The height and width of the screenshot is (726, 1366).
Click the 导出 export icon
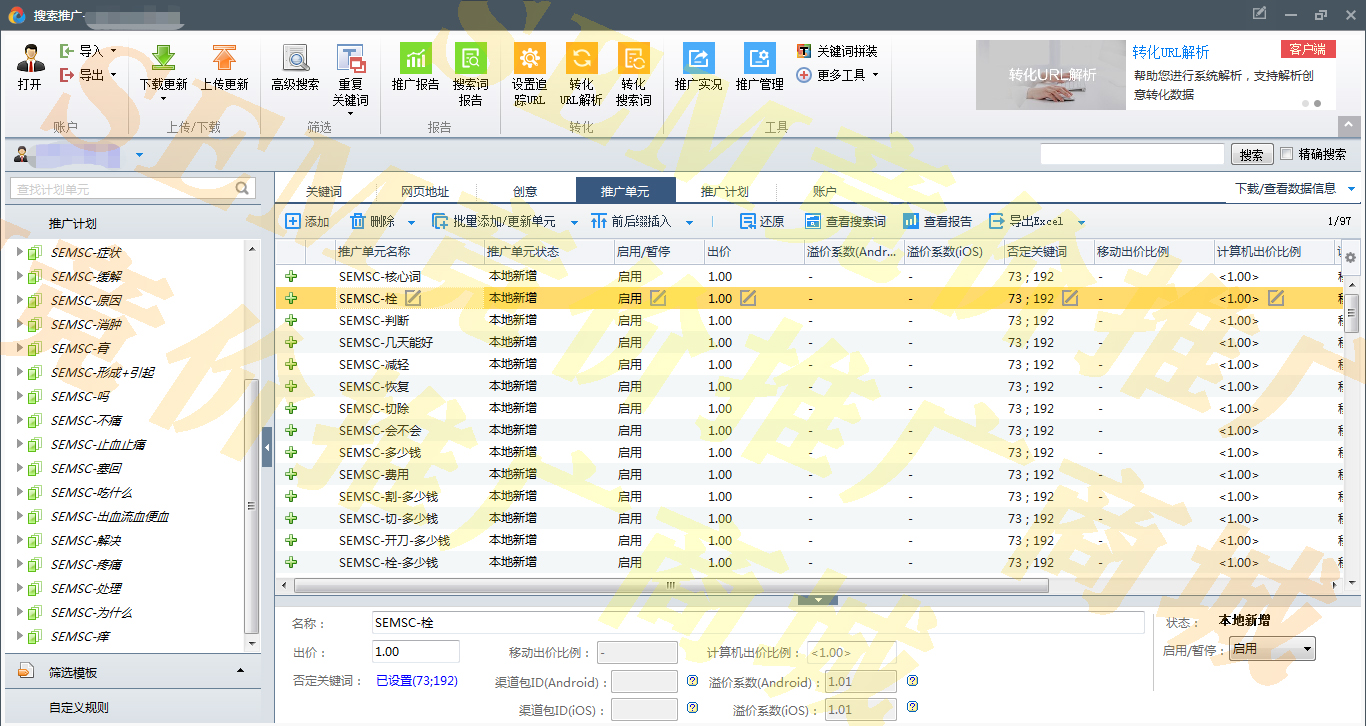pos(66,75)
